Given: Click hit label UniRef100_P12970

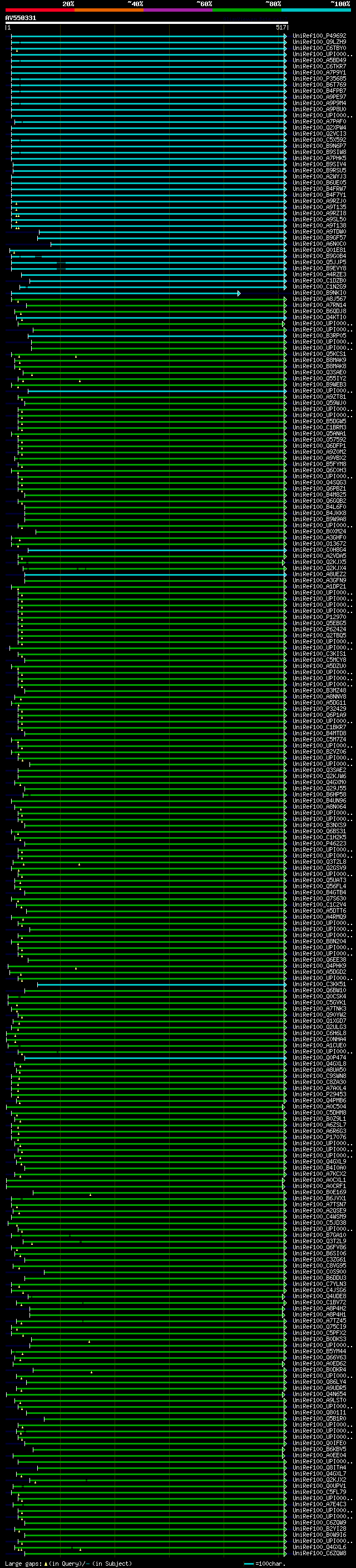Looking at the screenshot, I should (319, 617).
